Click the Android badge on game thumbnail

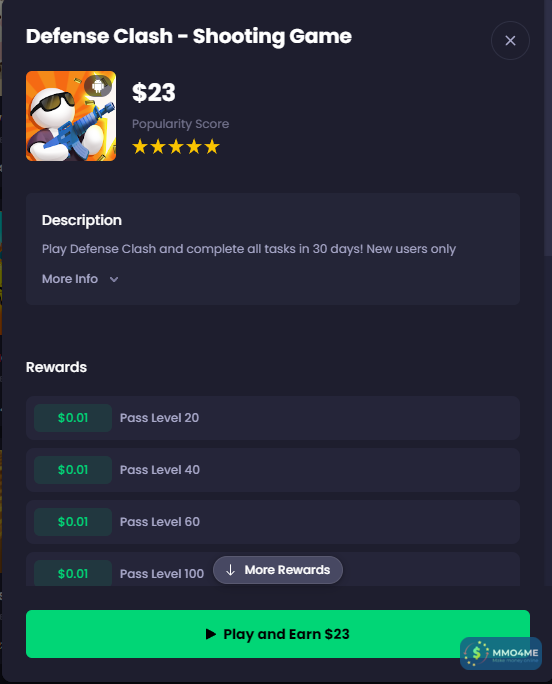98,86
